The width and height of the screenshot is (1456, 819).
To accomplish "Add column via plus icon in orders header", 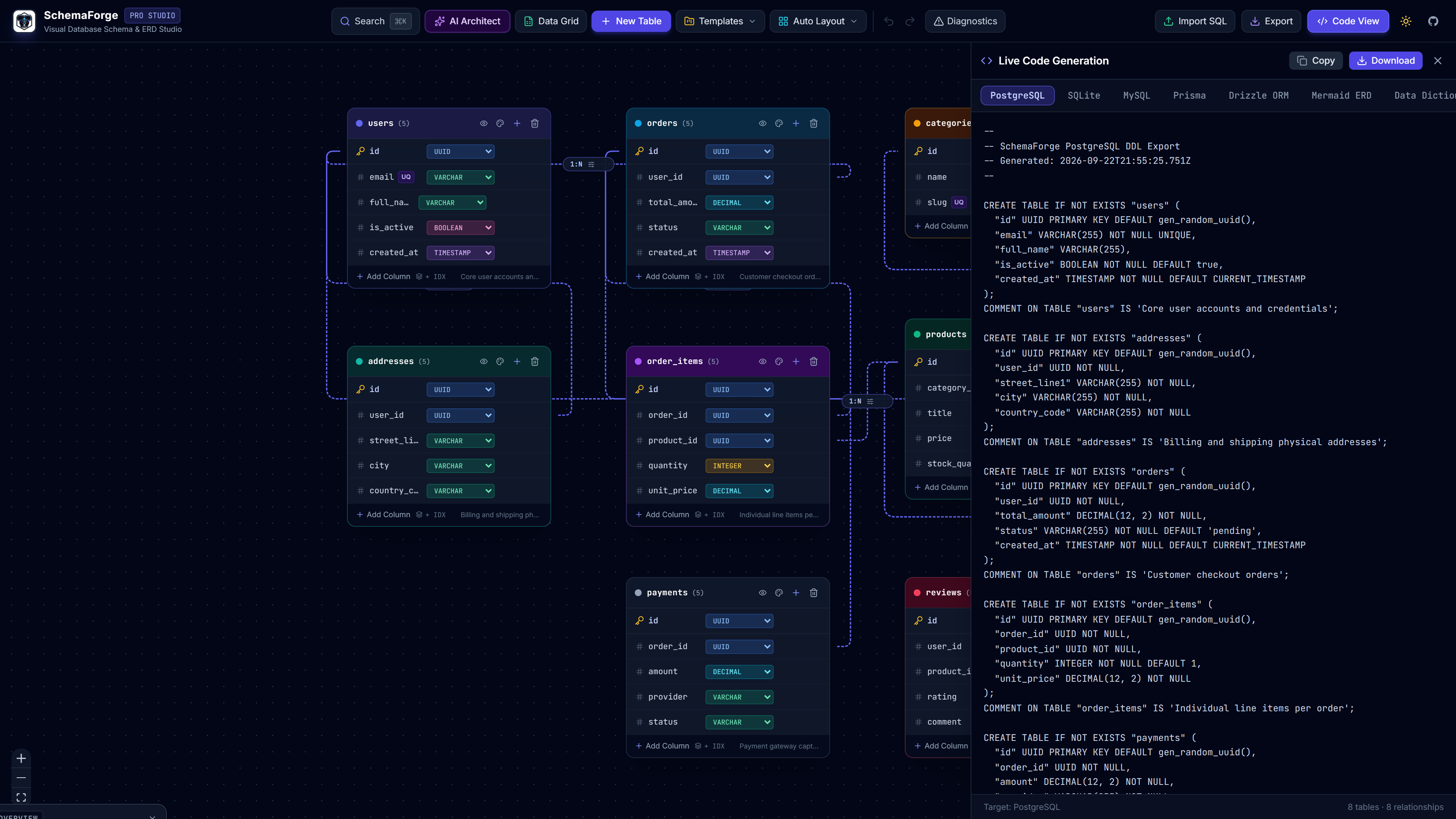I will click(796, 123).
